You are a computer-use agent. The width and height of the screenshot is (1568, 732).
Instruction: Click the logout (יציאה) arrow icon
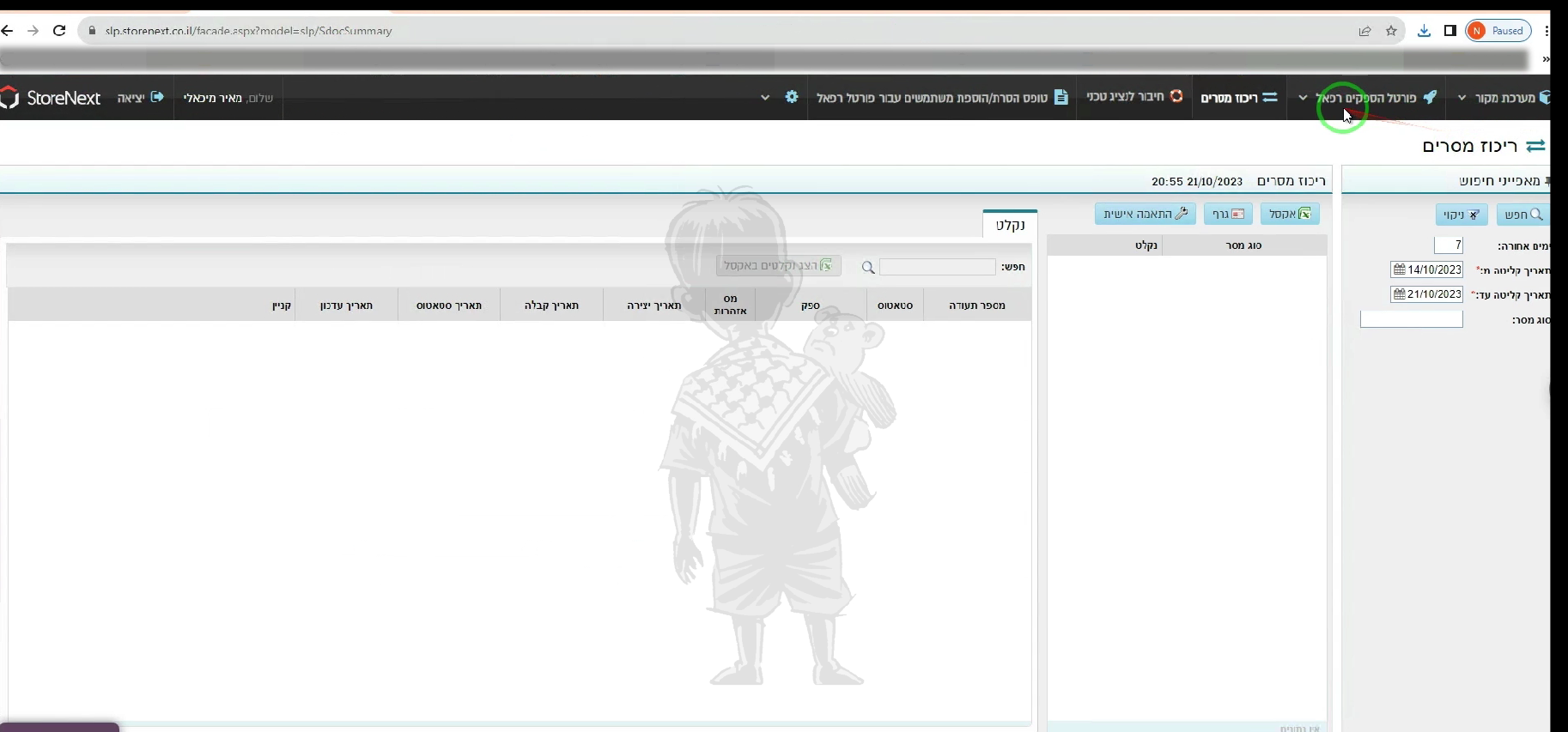[x=157, y=97]
